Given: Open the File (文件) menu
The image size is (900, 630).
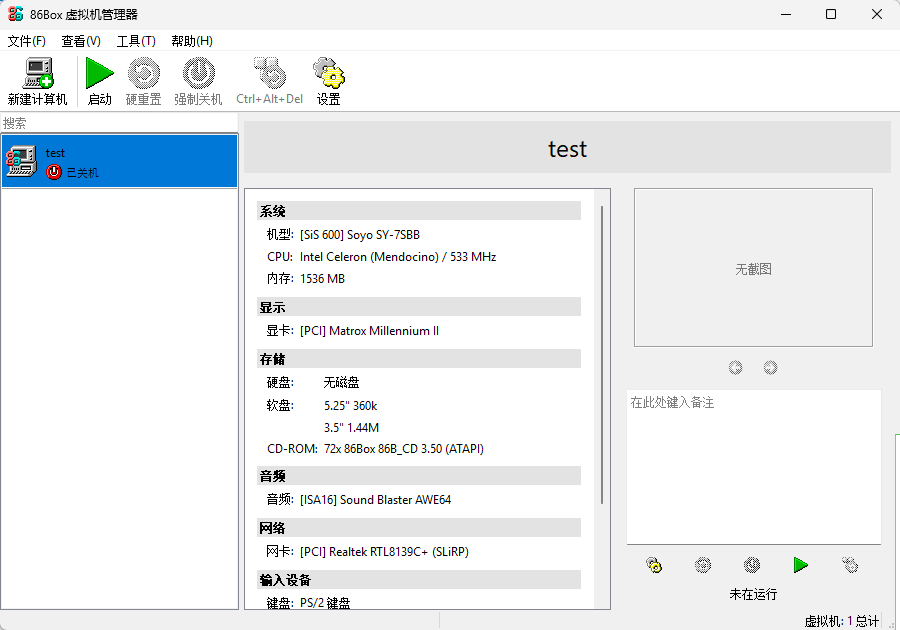Looking at the screenshot, I should (x=27, y=41).
